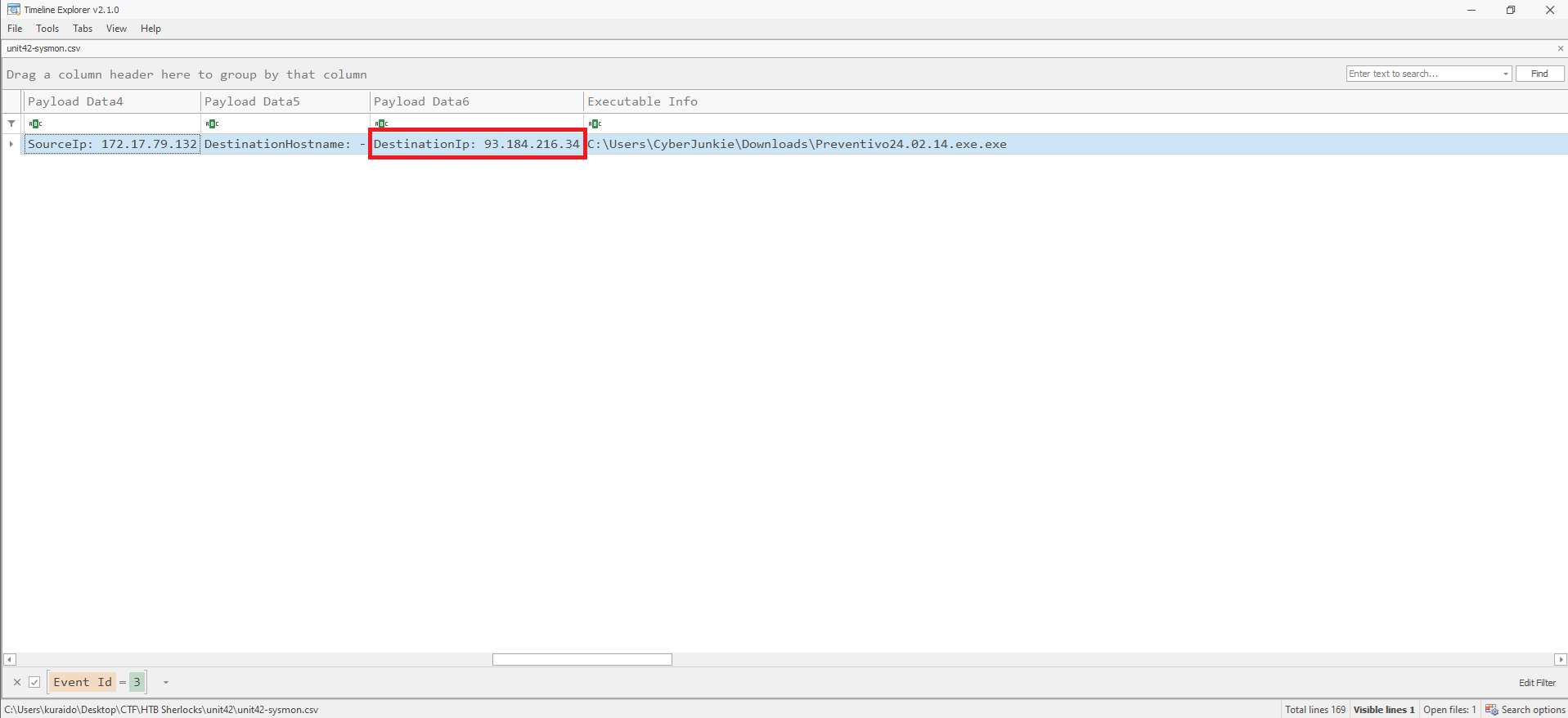1568x718 pixels.
Task: Open the recent filters dropdown arrow
Action: coord(165,682)
